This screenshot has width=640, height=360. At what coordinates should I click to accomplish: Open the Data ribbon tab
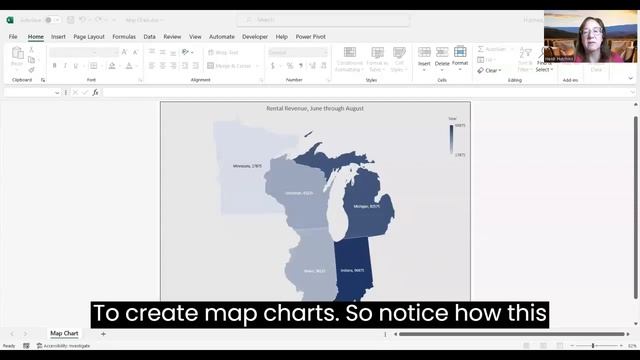pyautogui.click(x=149, y=37)
